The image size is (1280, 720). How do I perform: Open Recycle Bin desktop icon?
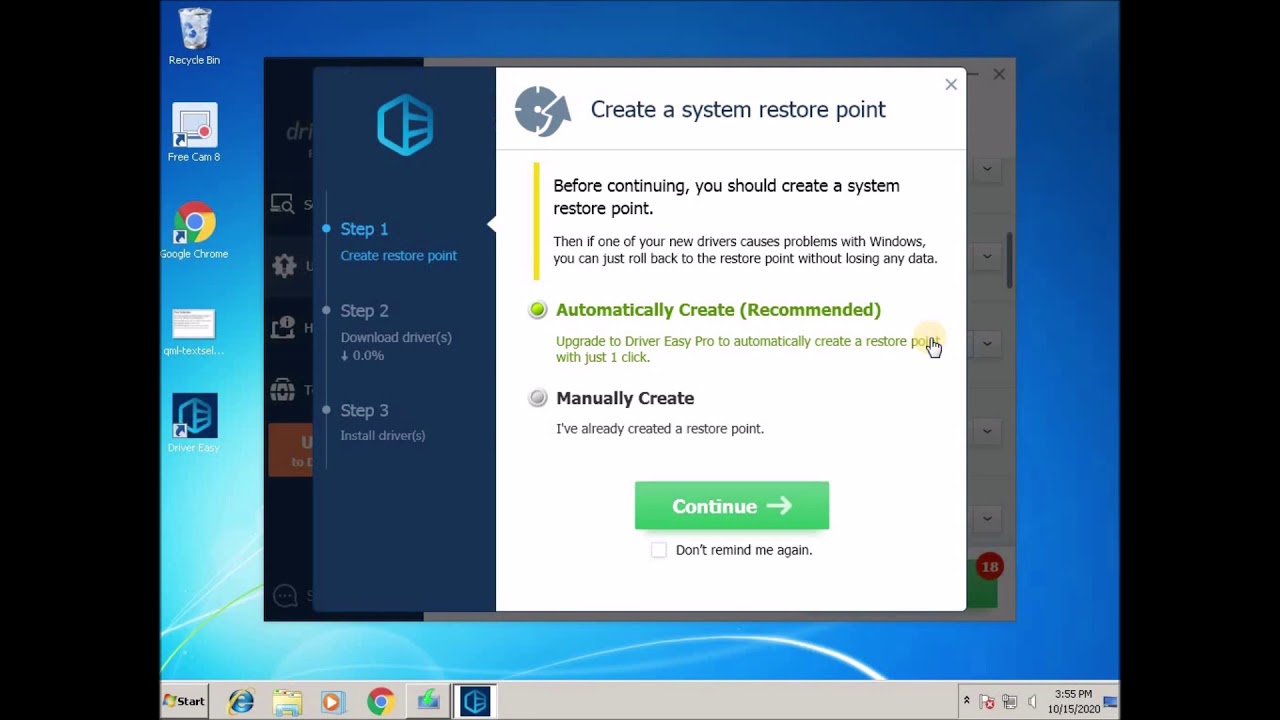pyautogui.click(x=194, y=37)
